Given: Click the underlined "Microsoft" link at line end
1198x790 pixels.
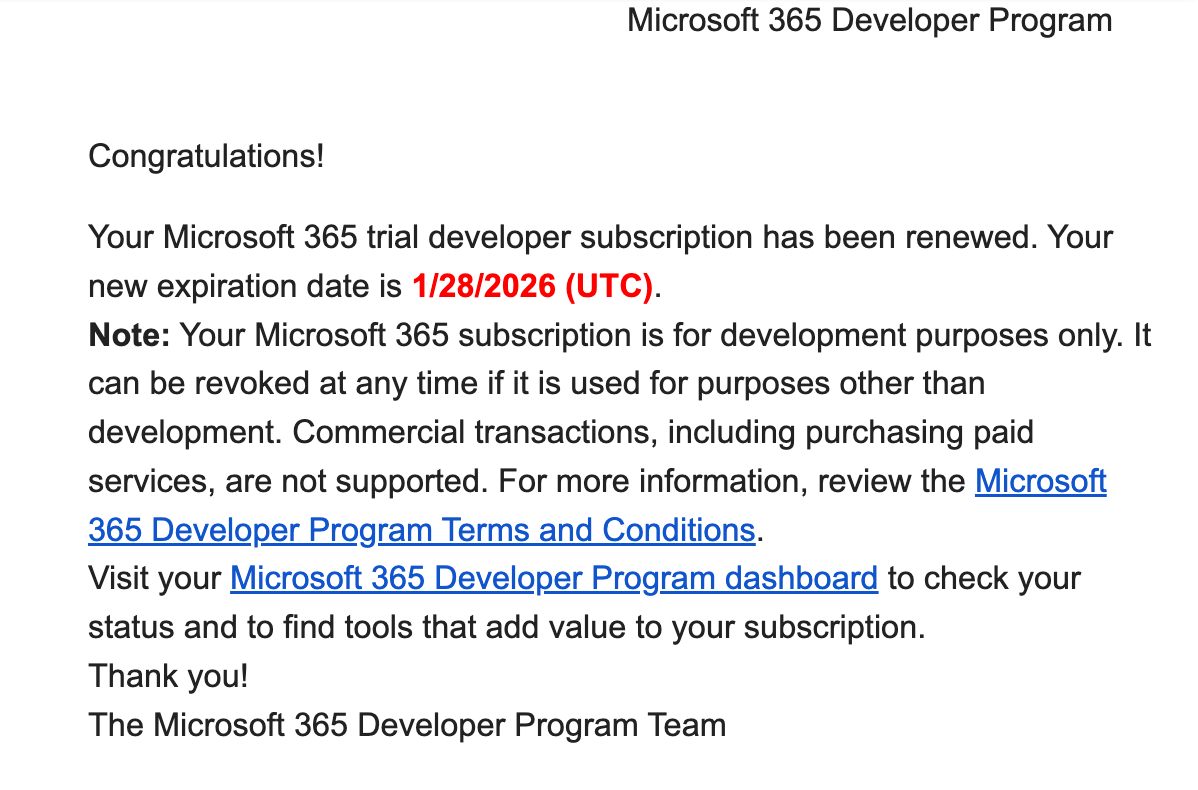Looking at the screenshot, I should pyautogui.click(x=1040, y=481).
